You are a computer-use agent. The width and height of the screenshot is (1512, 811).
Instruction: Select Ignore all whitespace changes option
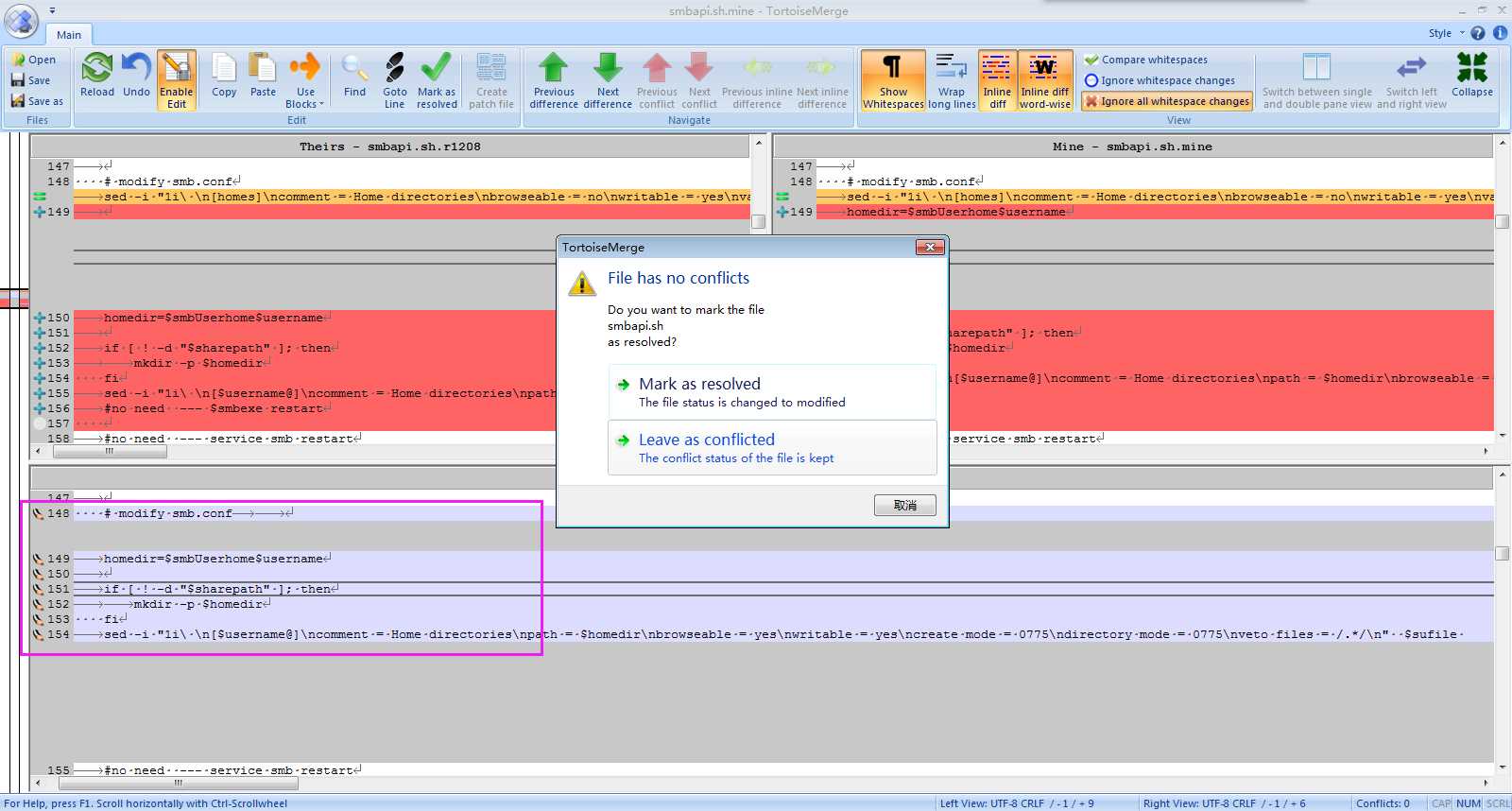coord(1167,101)
